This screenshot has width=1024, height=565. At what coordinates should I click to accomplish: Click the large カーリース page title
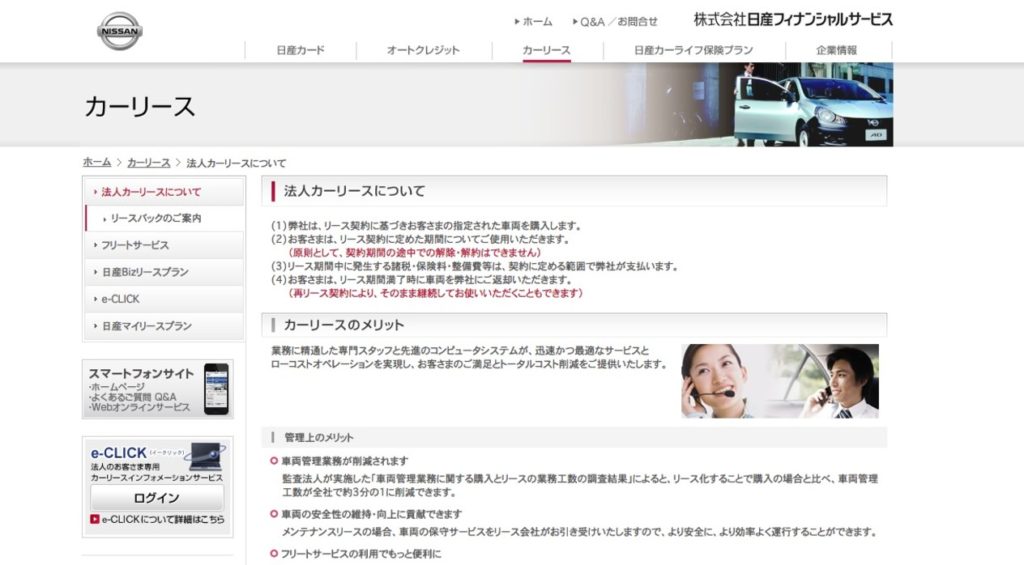tap(140, 106)
